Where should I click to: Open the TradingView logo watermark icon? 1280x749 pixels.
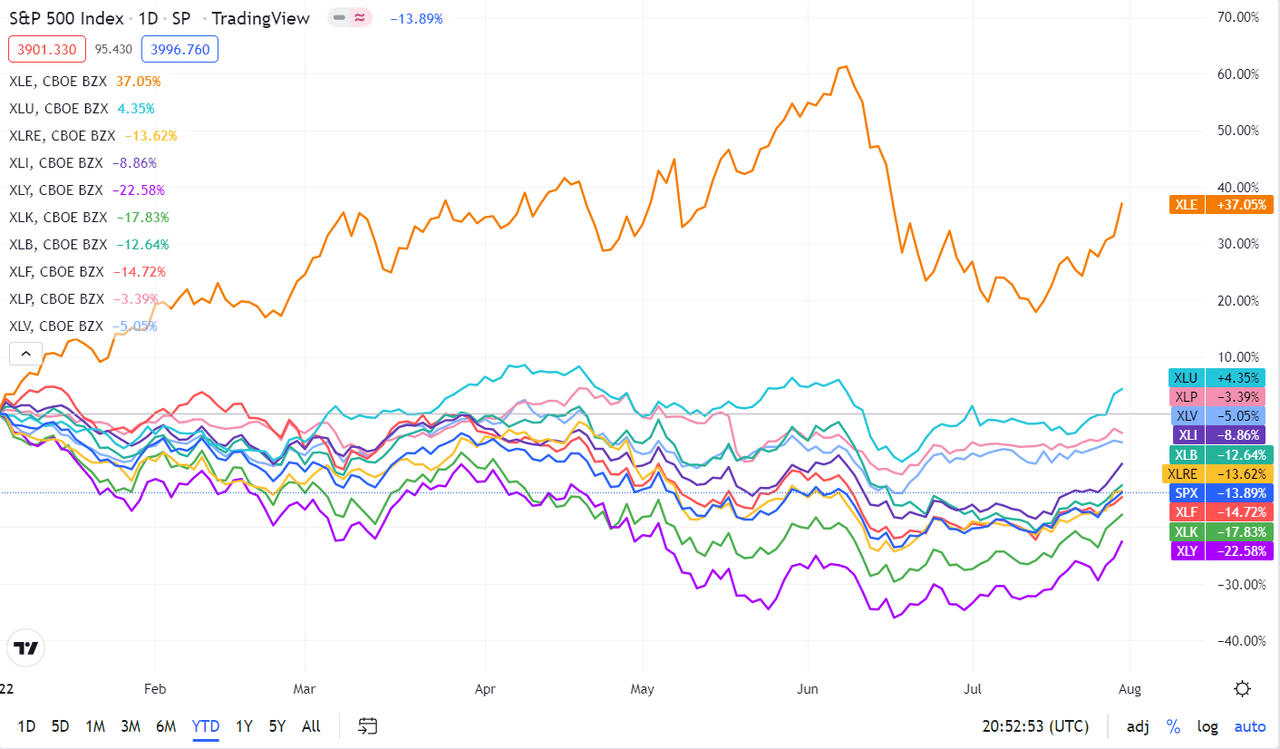point(25,647)
